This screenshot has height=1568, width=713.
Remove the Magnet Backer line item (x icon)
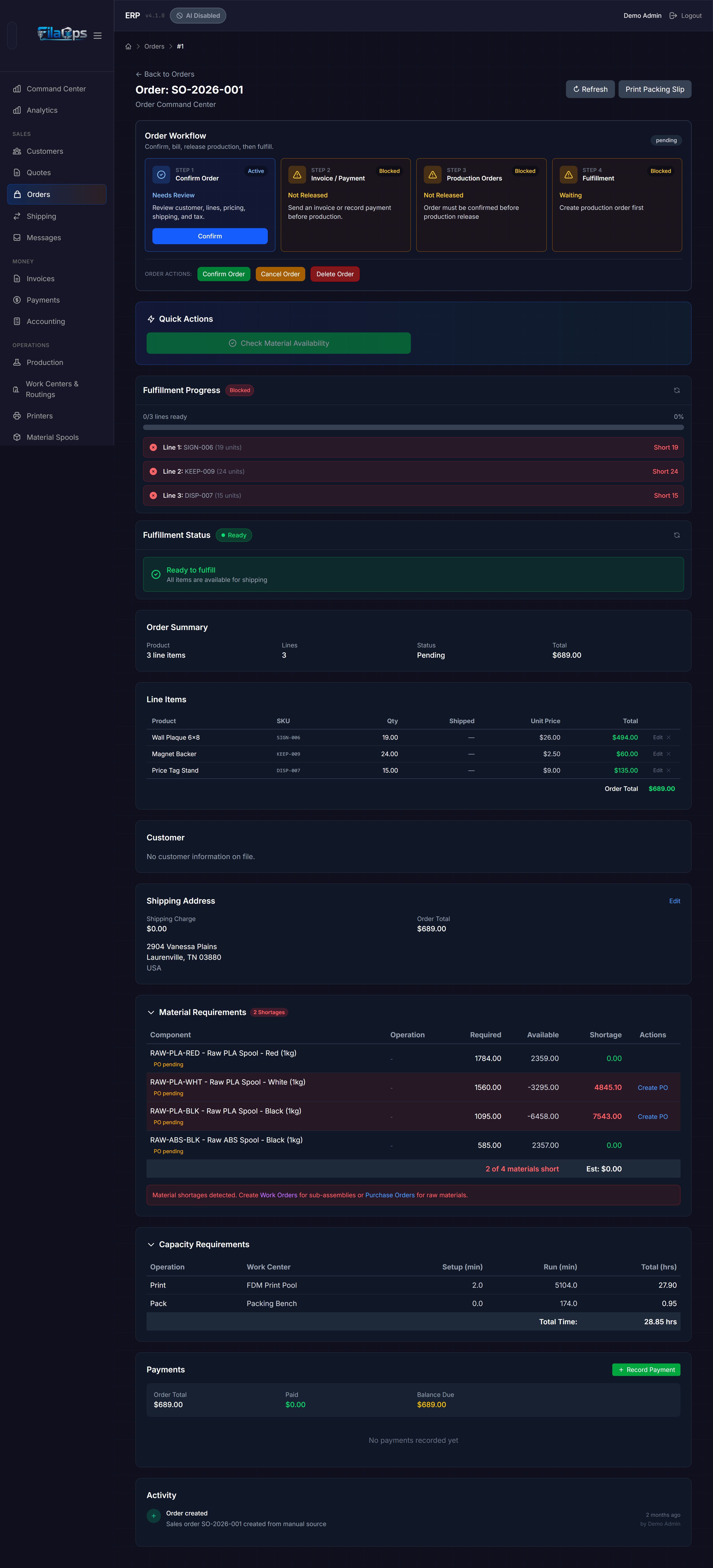669,753
